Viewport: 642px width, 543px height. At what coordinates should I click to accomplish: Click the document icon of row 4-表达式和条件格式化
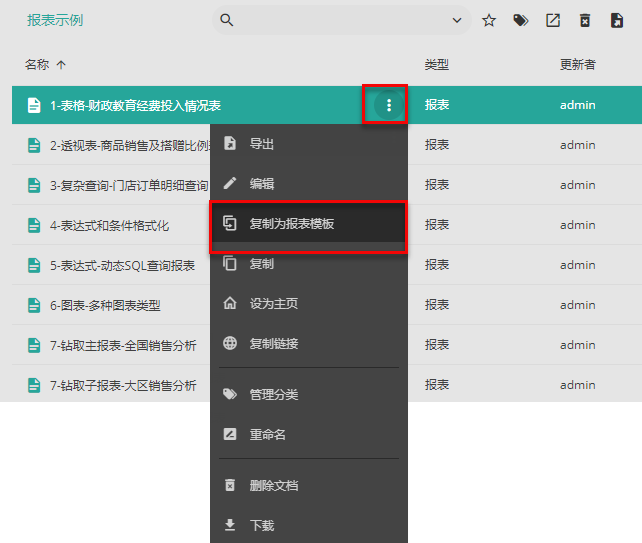click(34, 225)
